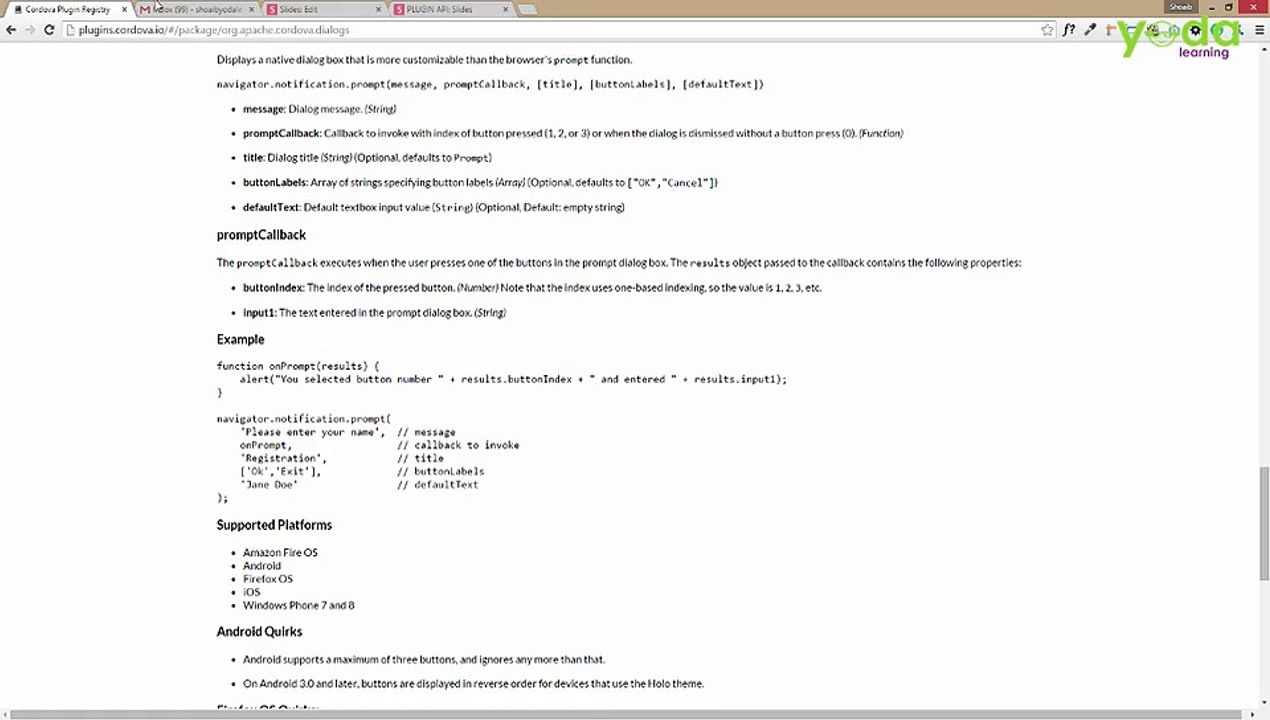Click 'Windows Phone 7 and 8' item

pos(298,605)
